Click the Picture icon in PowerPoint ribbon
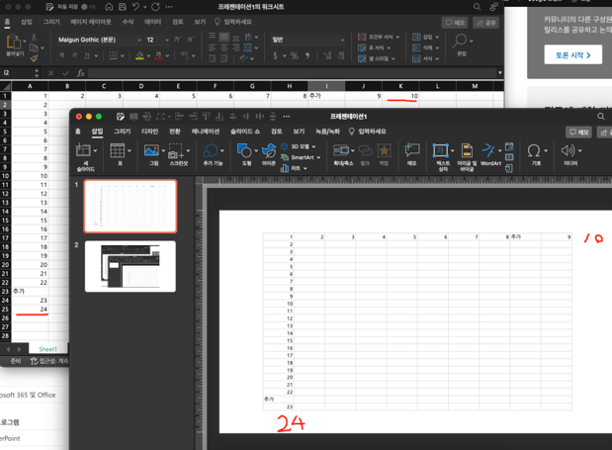 pyautogui.click(x=151, y=150)
